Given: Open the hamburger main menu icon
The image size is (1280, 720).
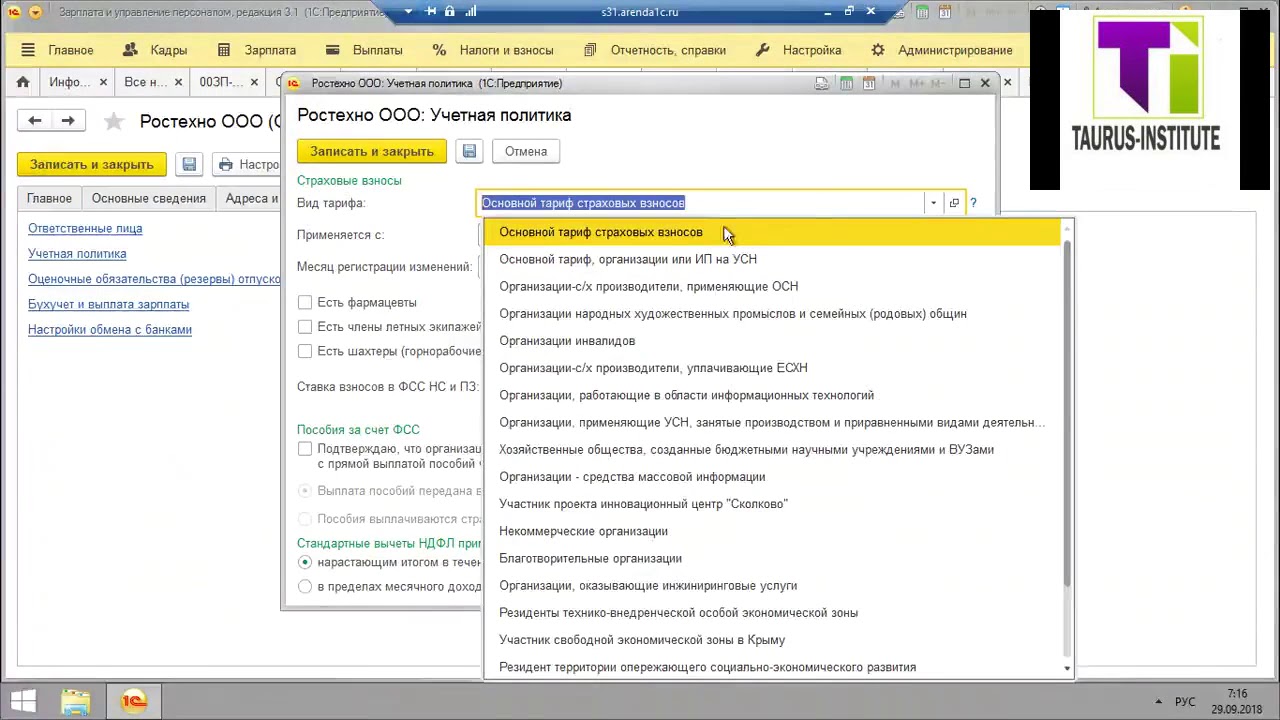Looking at the screenshot, I should pos(28,50).
